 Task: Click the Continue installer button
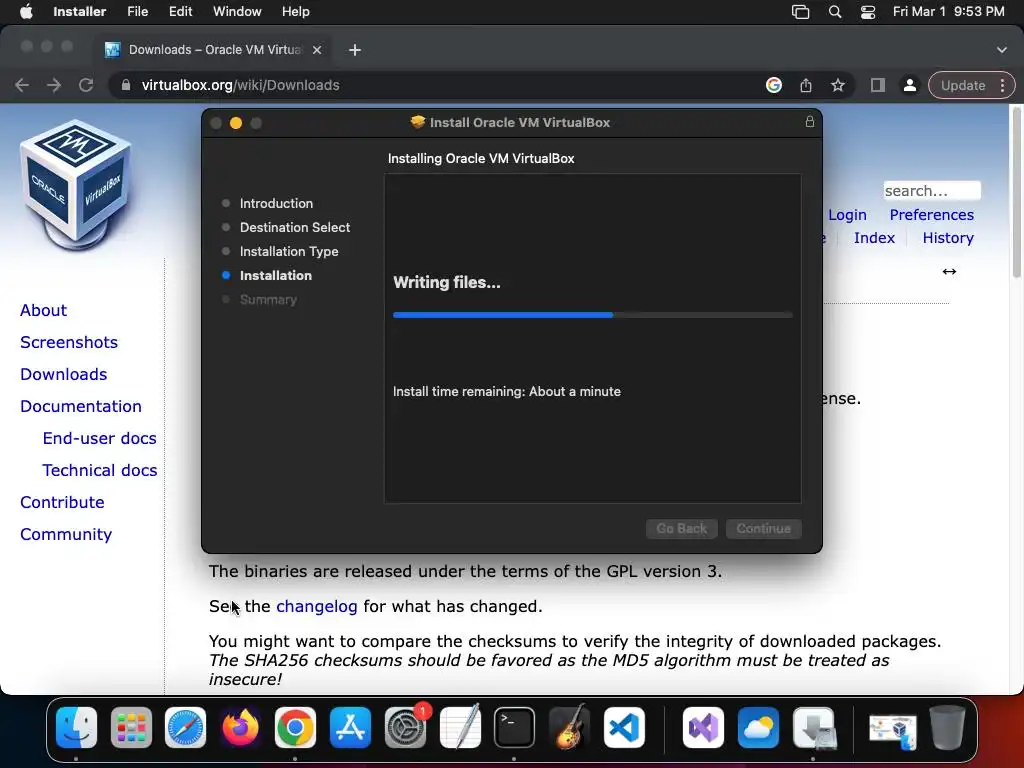(x=763, y=528)
